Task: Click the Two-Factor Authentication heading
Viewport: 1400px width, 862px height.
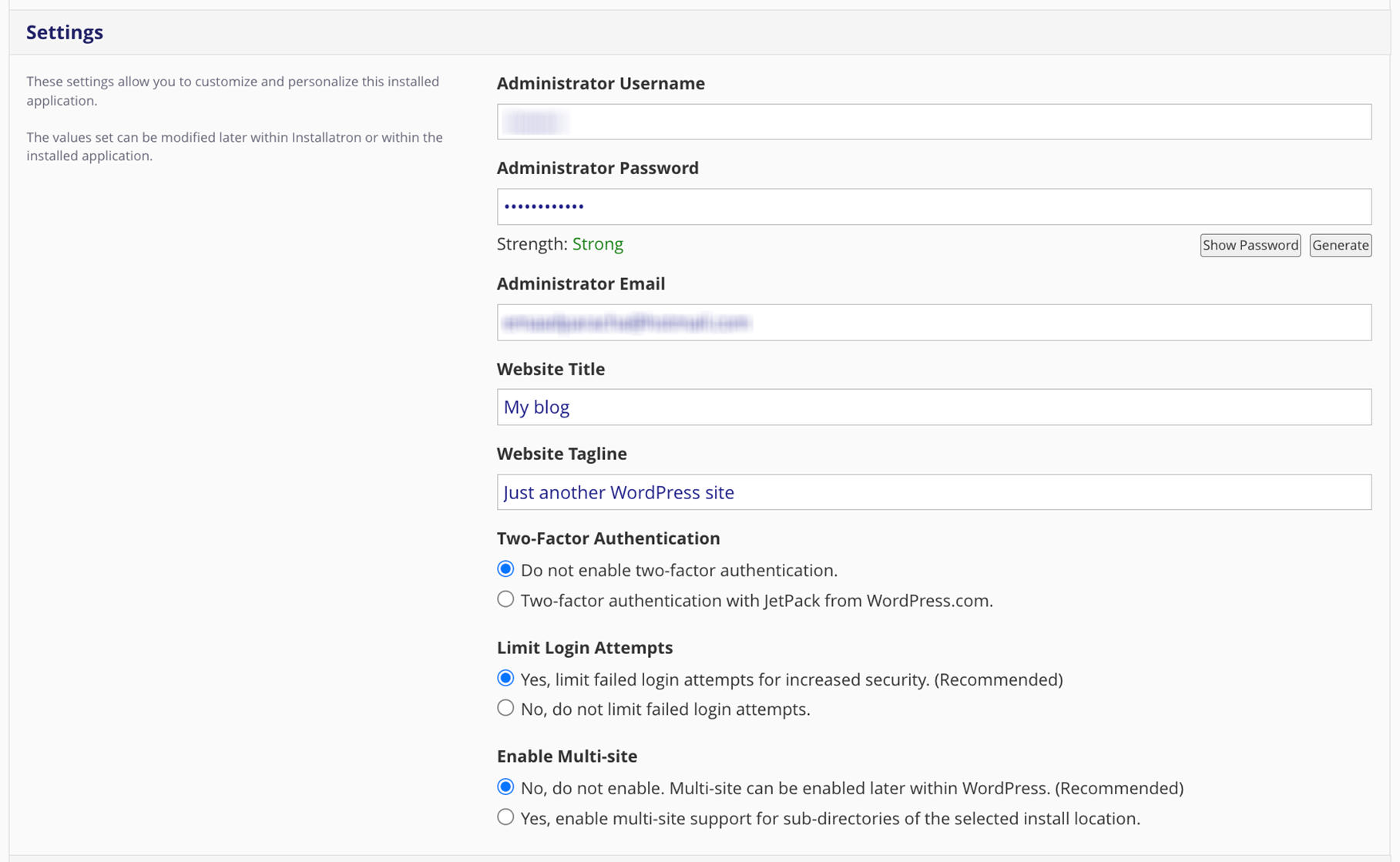Action: (608, 538)
